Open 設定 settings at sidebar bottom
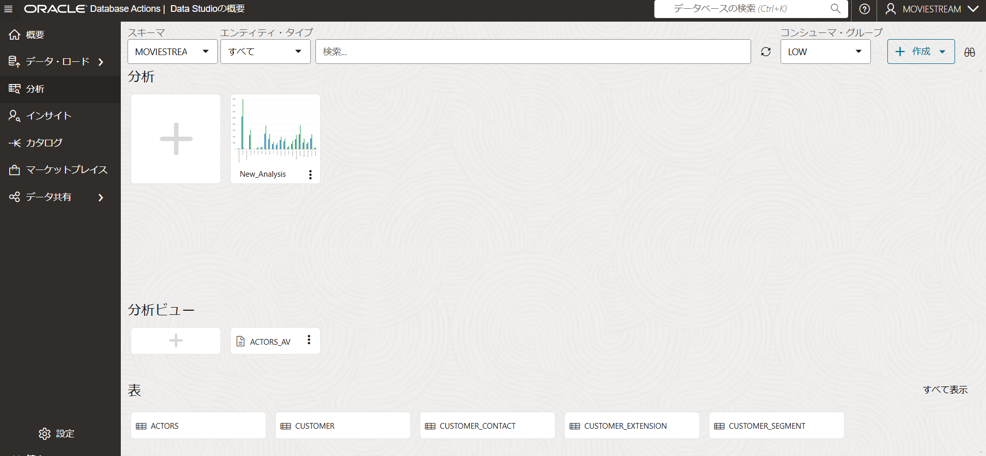 coord(57,433)
